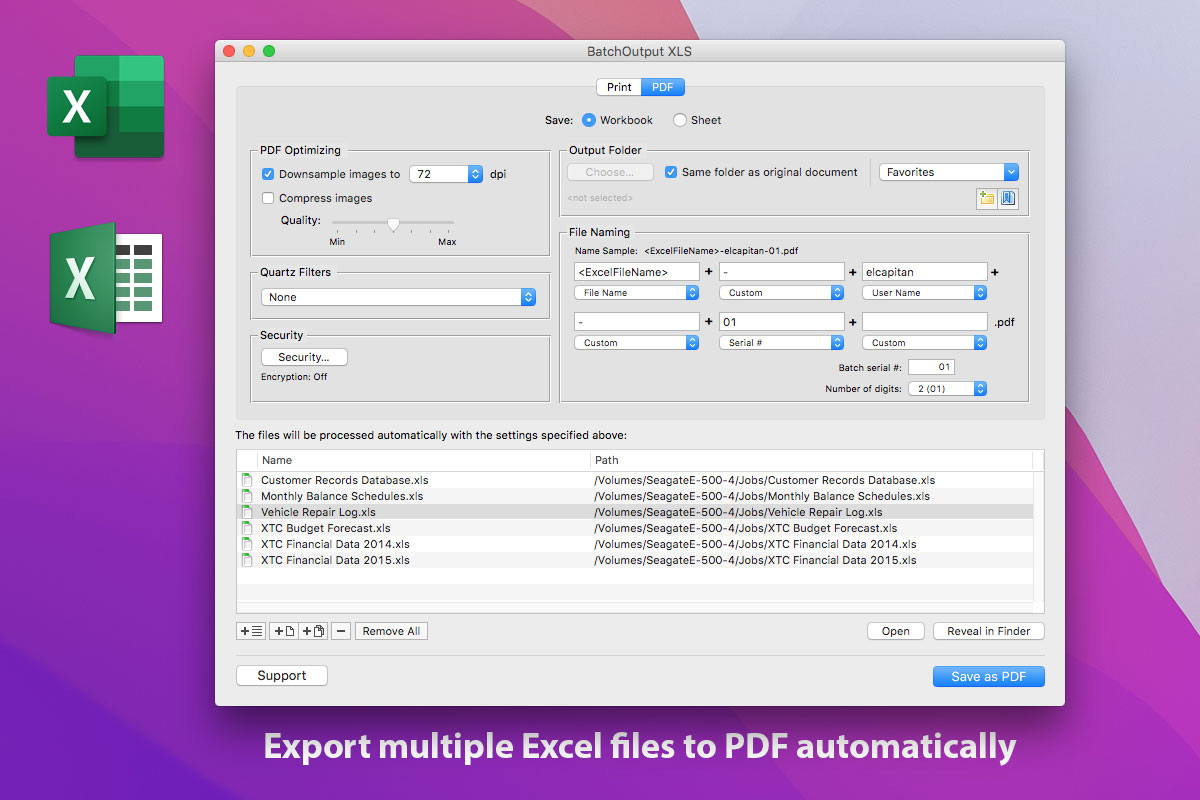Click the Batch serial # field
Viewport: 1200px width, 800px height.
[x=931, y=367]
